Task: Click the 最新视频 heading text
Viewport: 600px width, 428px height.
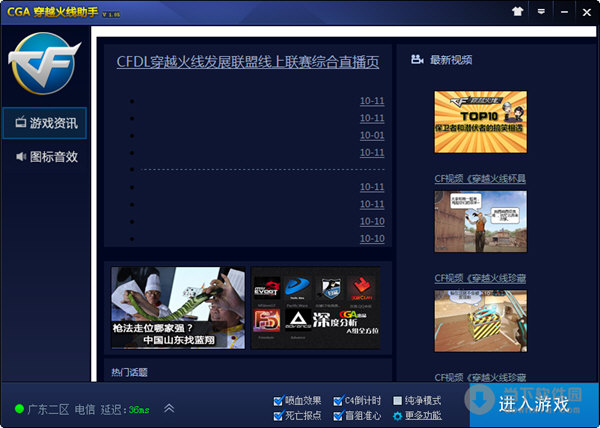Action: coord(451,60)
